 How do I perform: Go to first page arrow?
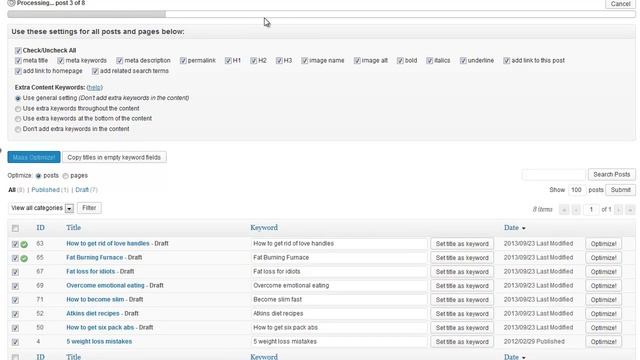click(x=564, y=210)
